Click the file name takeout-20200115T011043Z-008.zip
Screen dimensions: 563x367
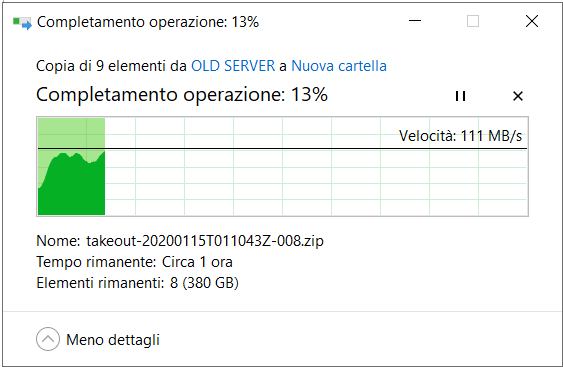[x=205, y=241]
